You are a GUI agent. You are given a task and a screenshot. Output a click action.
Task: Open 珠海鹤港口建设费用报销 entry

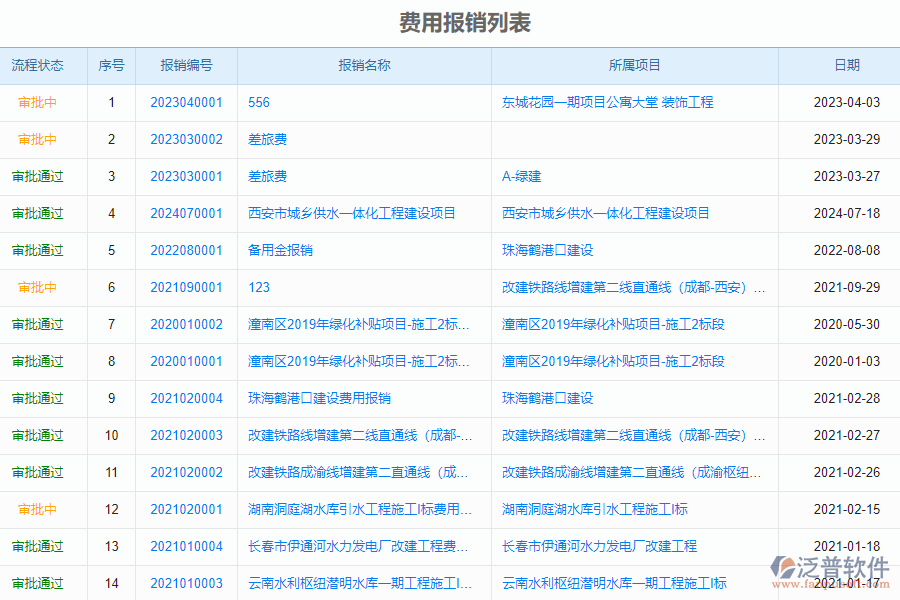[322, 398]
